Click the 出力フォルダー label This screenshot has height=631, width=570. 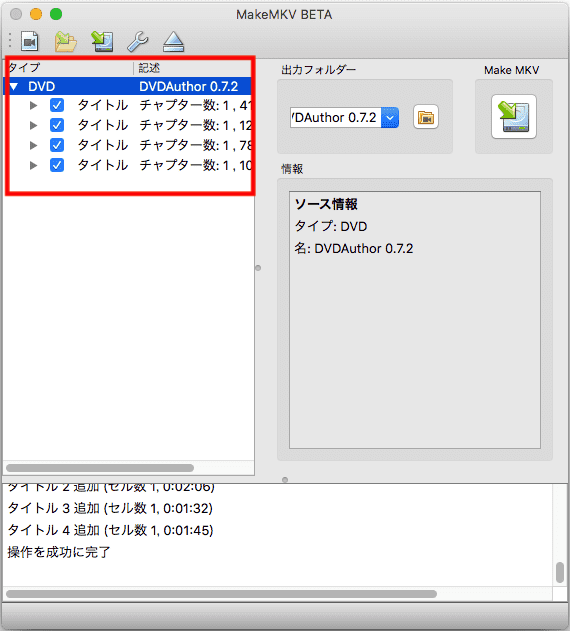coord(318,70)
